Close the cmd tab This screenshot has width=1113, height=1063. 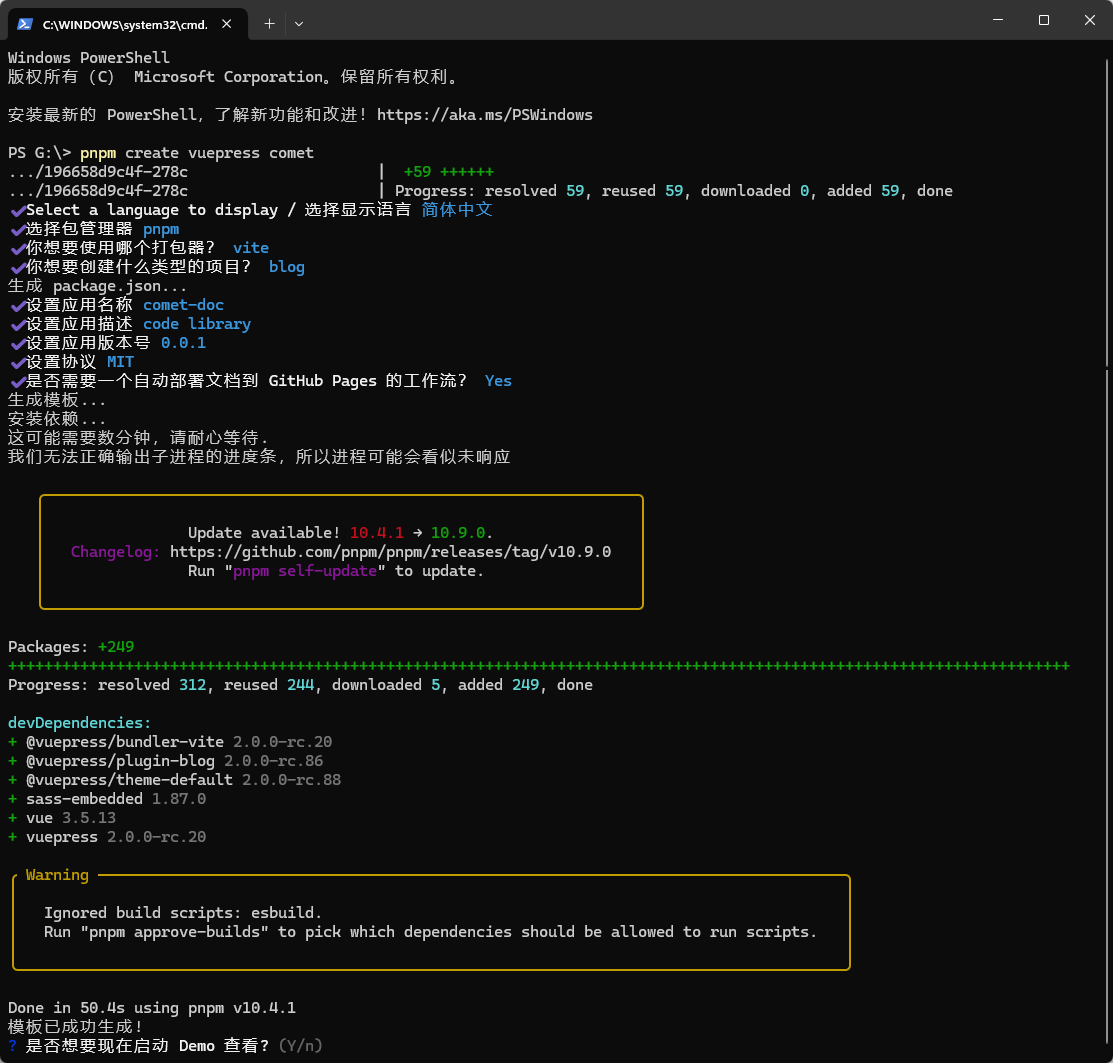click(226, 24)
